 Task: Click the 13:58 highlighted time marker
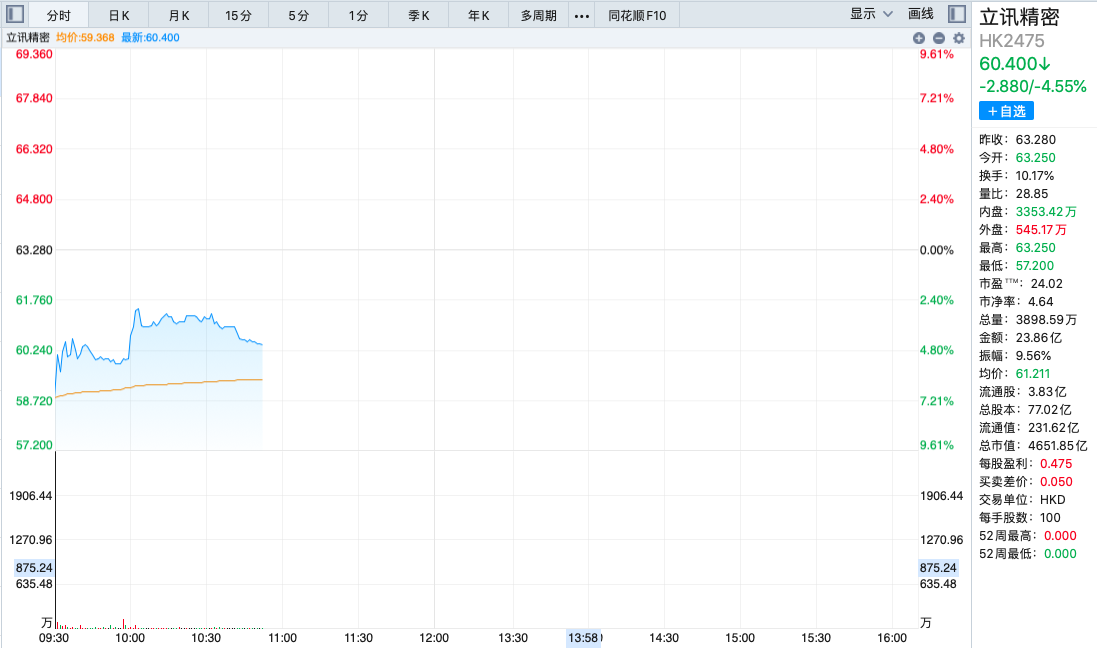583,638
